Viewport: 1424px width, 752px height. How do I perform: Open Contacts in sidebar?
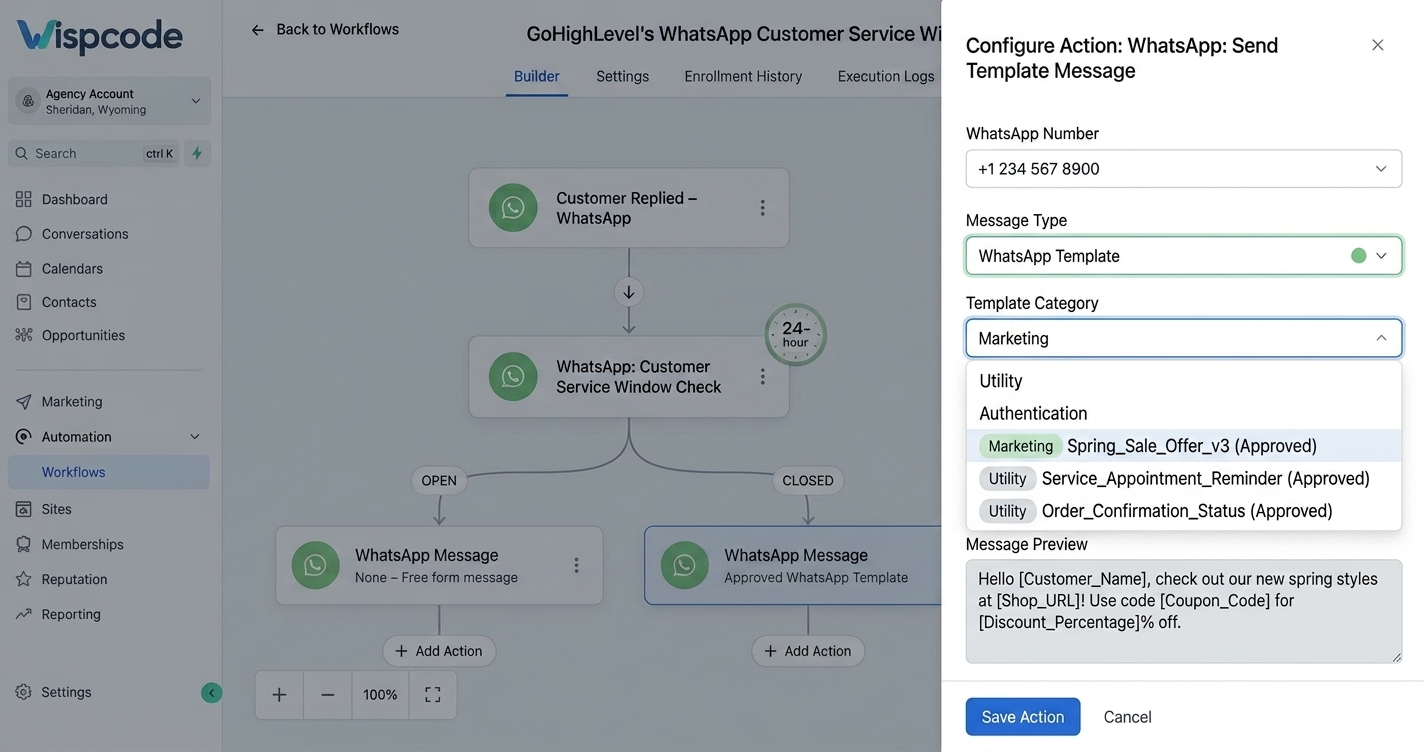[69, 302]
